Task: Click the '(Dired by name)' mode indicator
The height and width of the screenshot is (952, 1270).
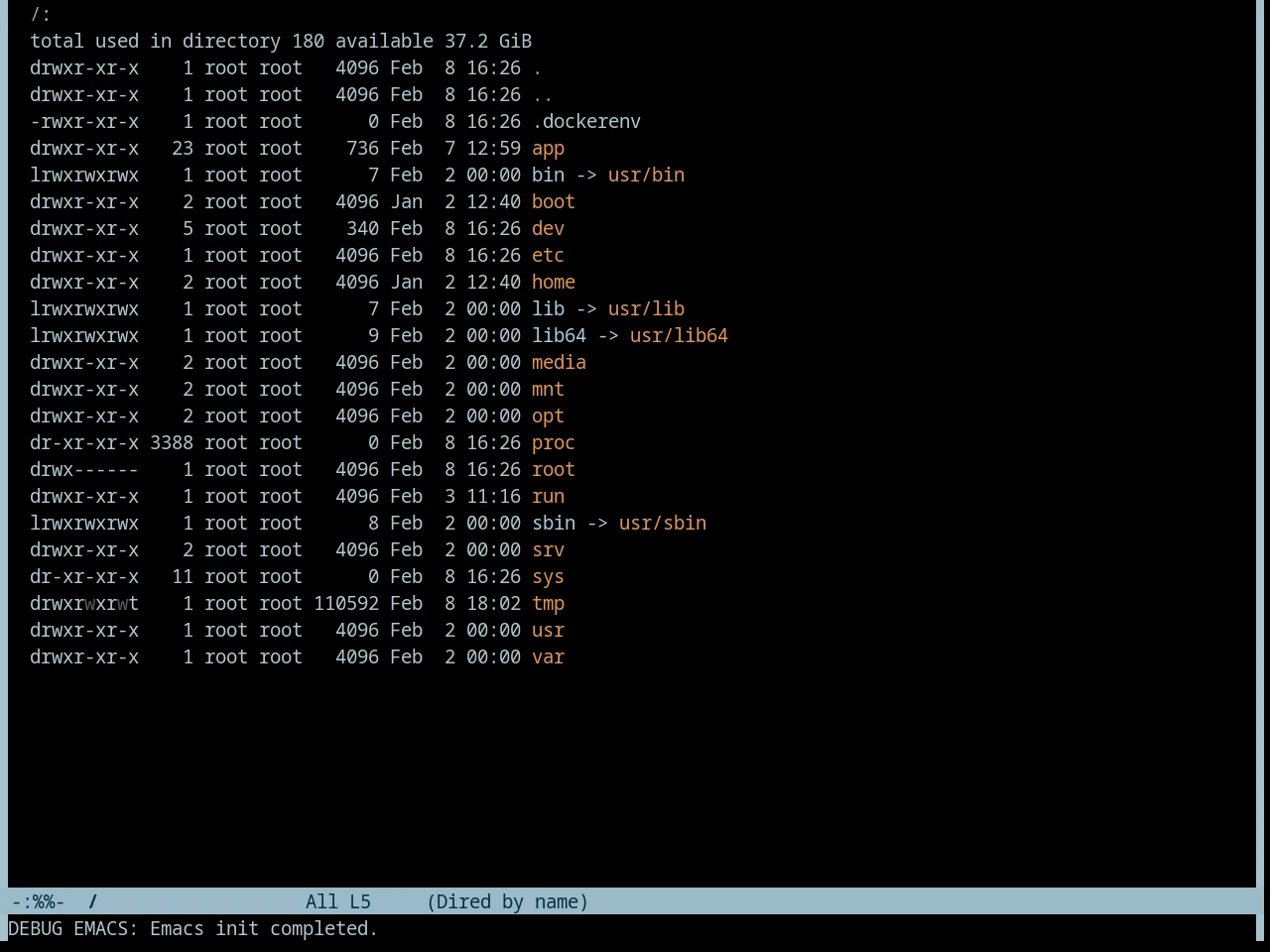Action: click(508, 902)
